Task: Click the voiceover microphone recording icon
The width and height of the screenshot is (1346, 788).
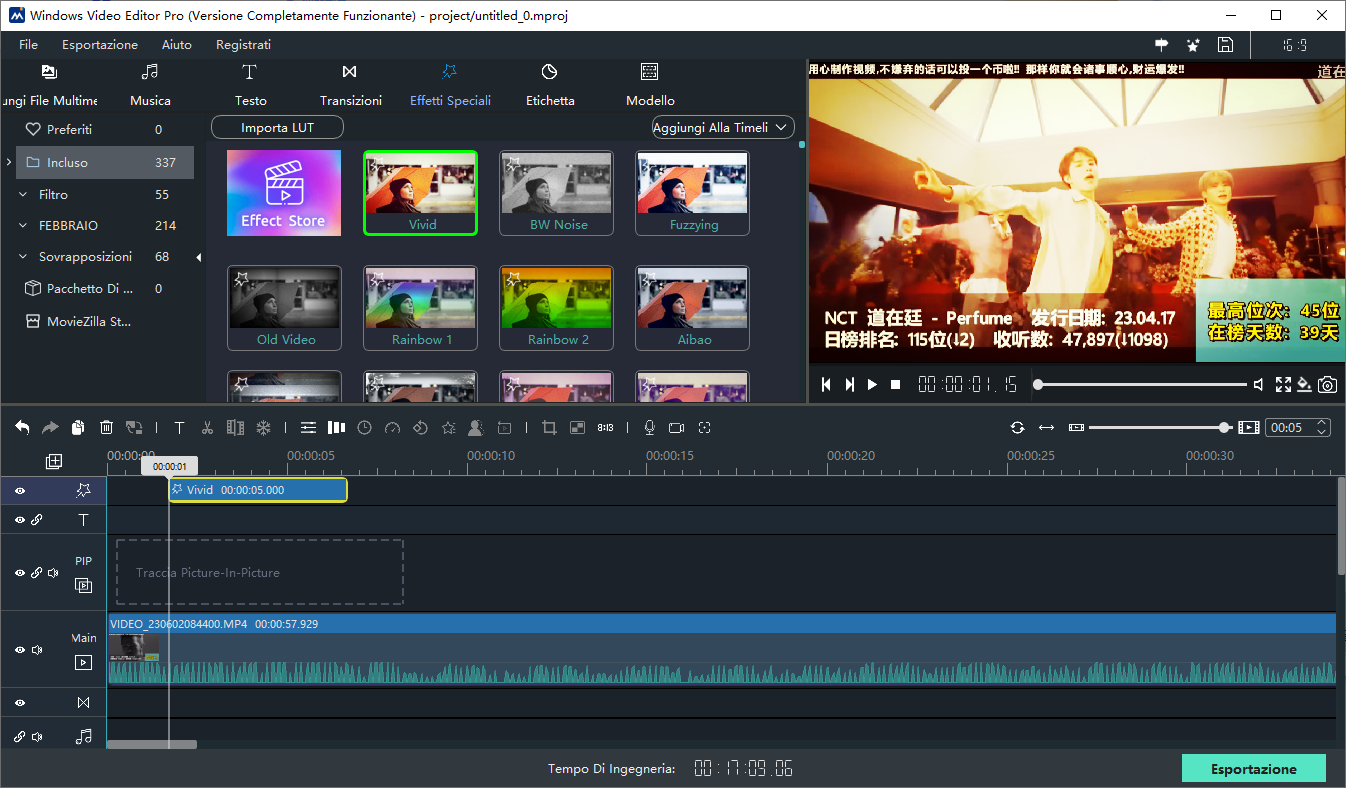Action: coord(649,427)
